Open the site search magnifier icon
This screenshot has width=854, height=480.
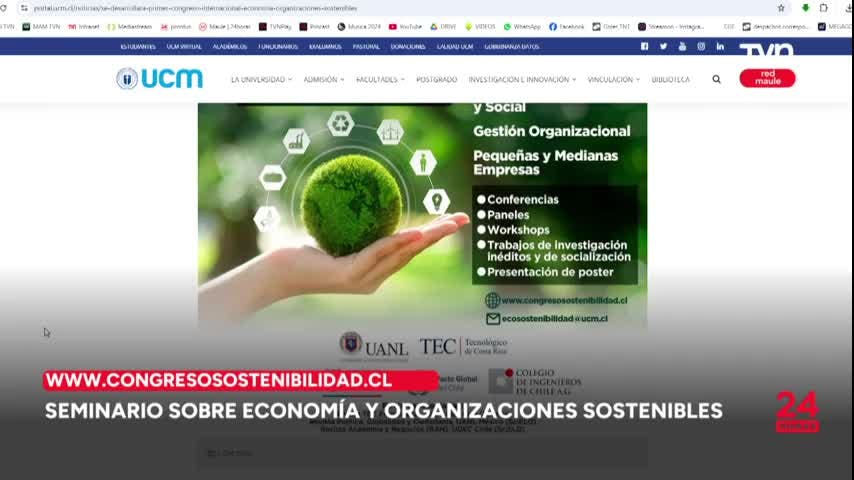(716, 80)
